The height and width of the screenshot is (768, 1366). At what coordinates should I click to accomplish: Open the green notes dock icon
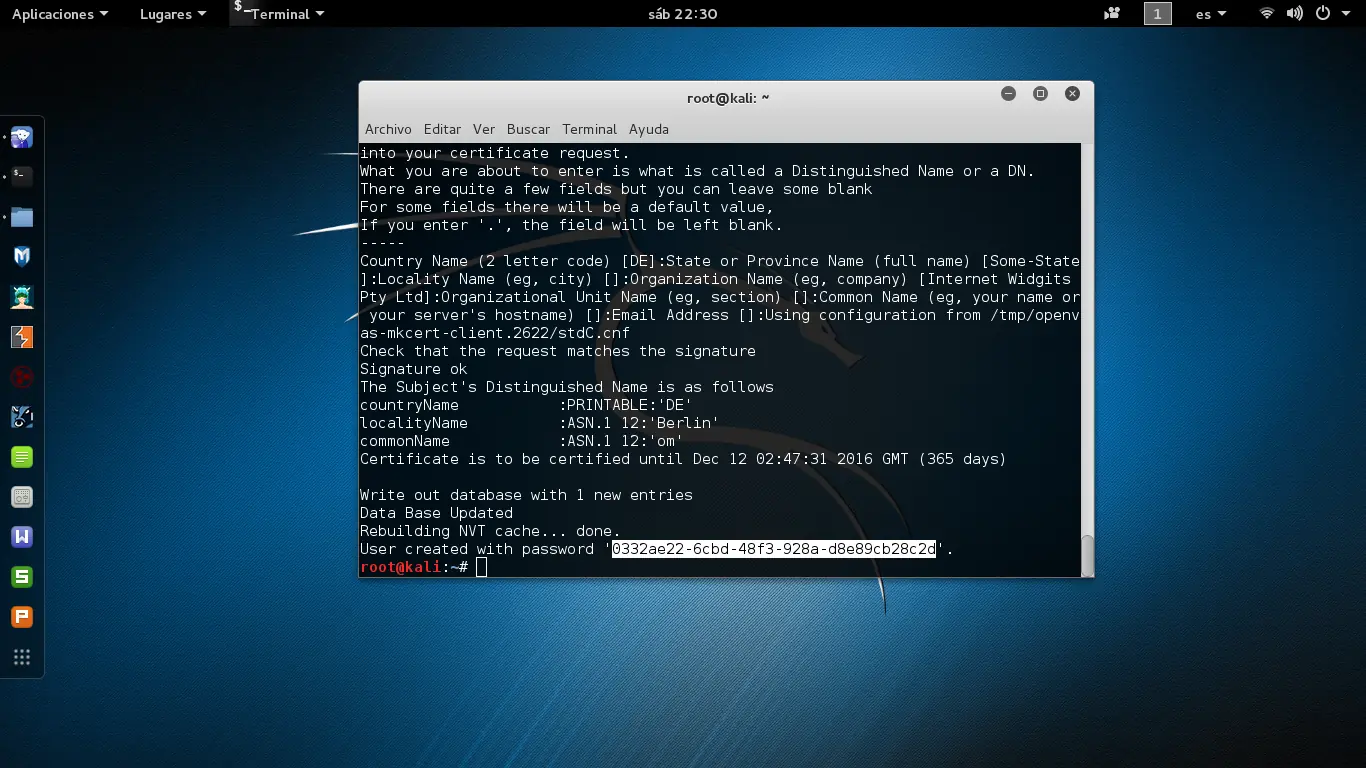22,457
